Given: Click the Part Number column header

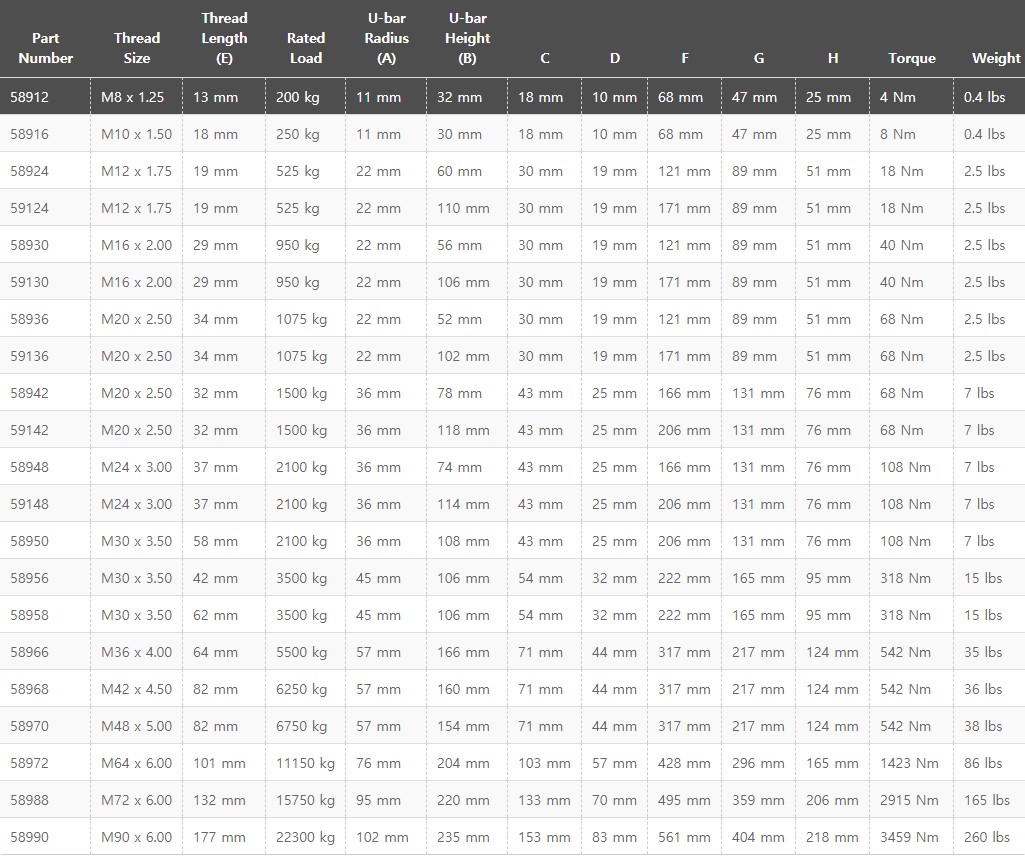Looking at the screenshot, I should click(x=45, y=48).
